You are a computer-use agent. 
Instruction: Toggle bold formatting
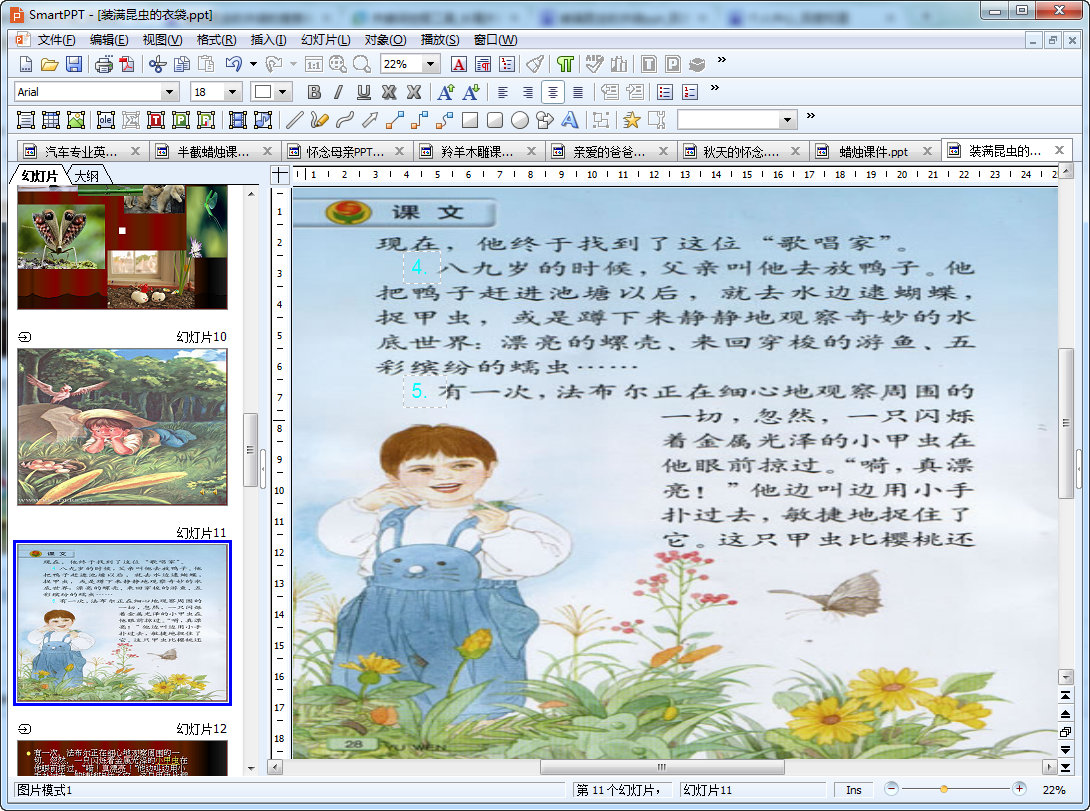[x=314, y=92]
